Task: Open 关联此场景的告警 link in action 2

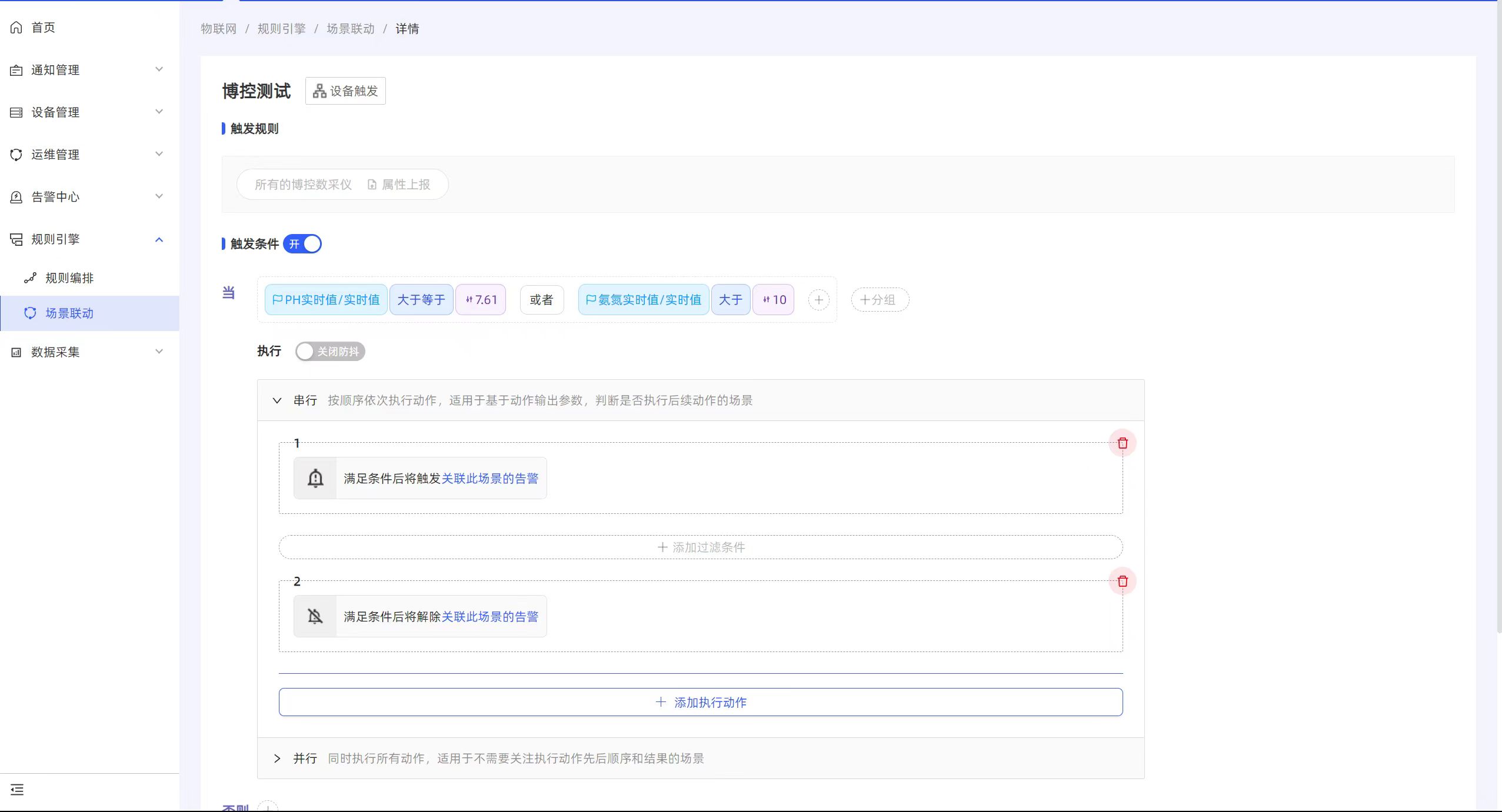Action: coord(490,617)
